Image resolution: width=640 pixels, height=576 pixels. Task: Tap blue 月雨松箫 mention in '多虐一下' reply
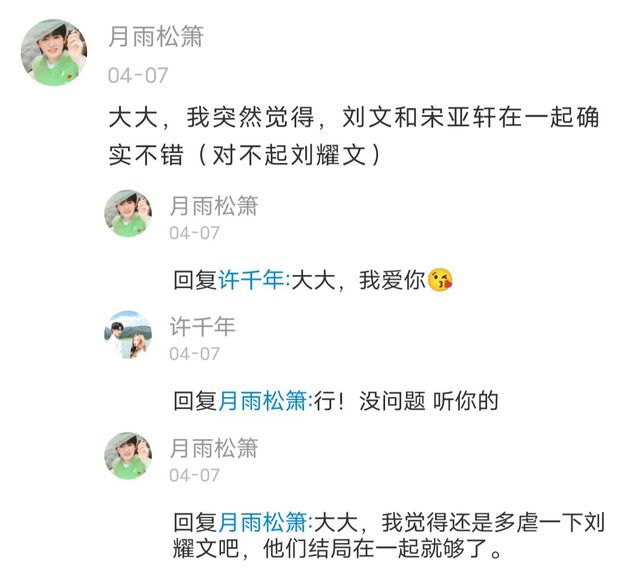click(263, 522)
